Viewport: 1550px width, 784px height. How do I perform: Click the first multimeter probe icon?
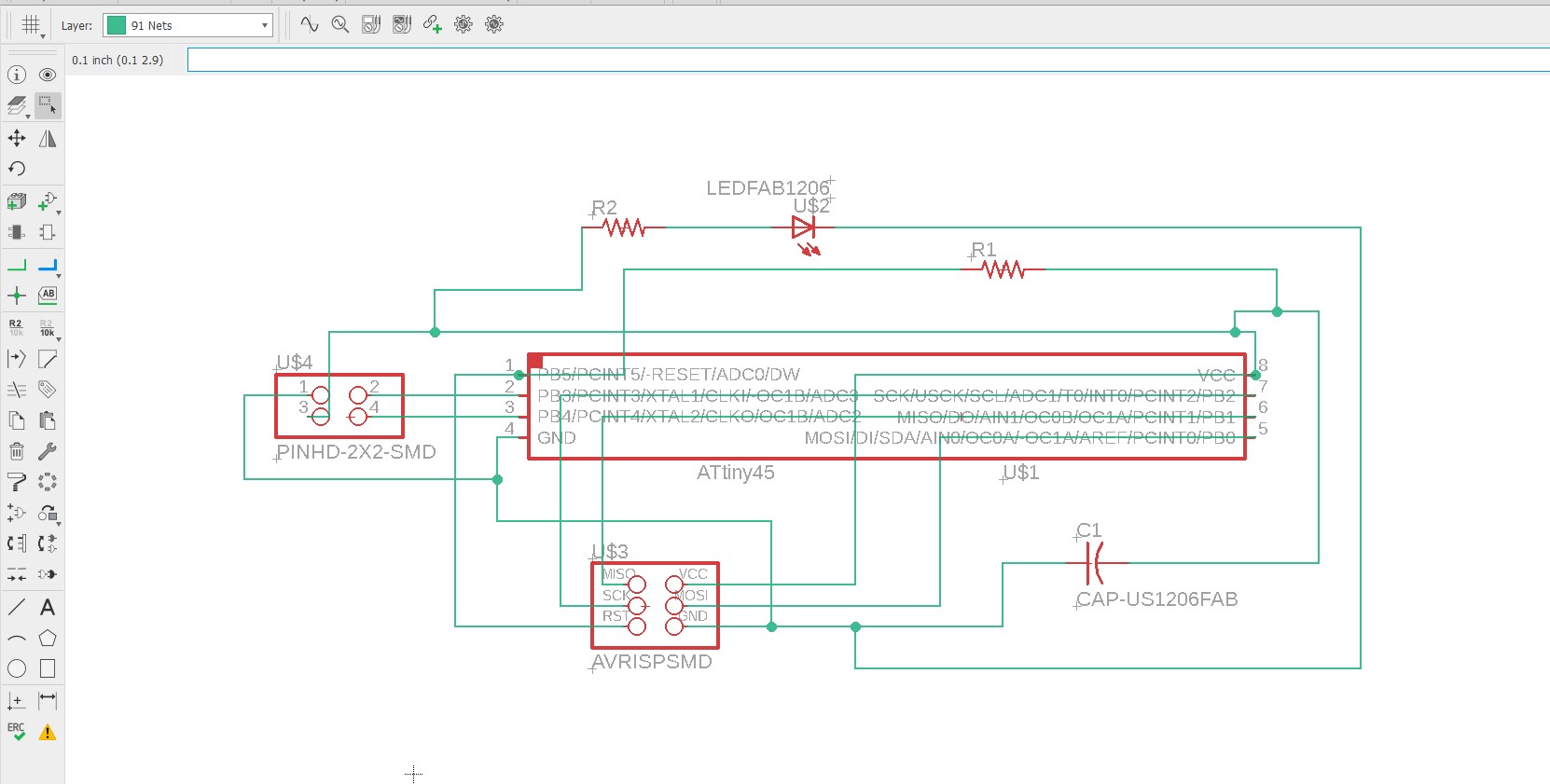click(371, 25)
